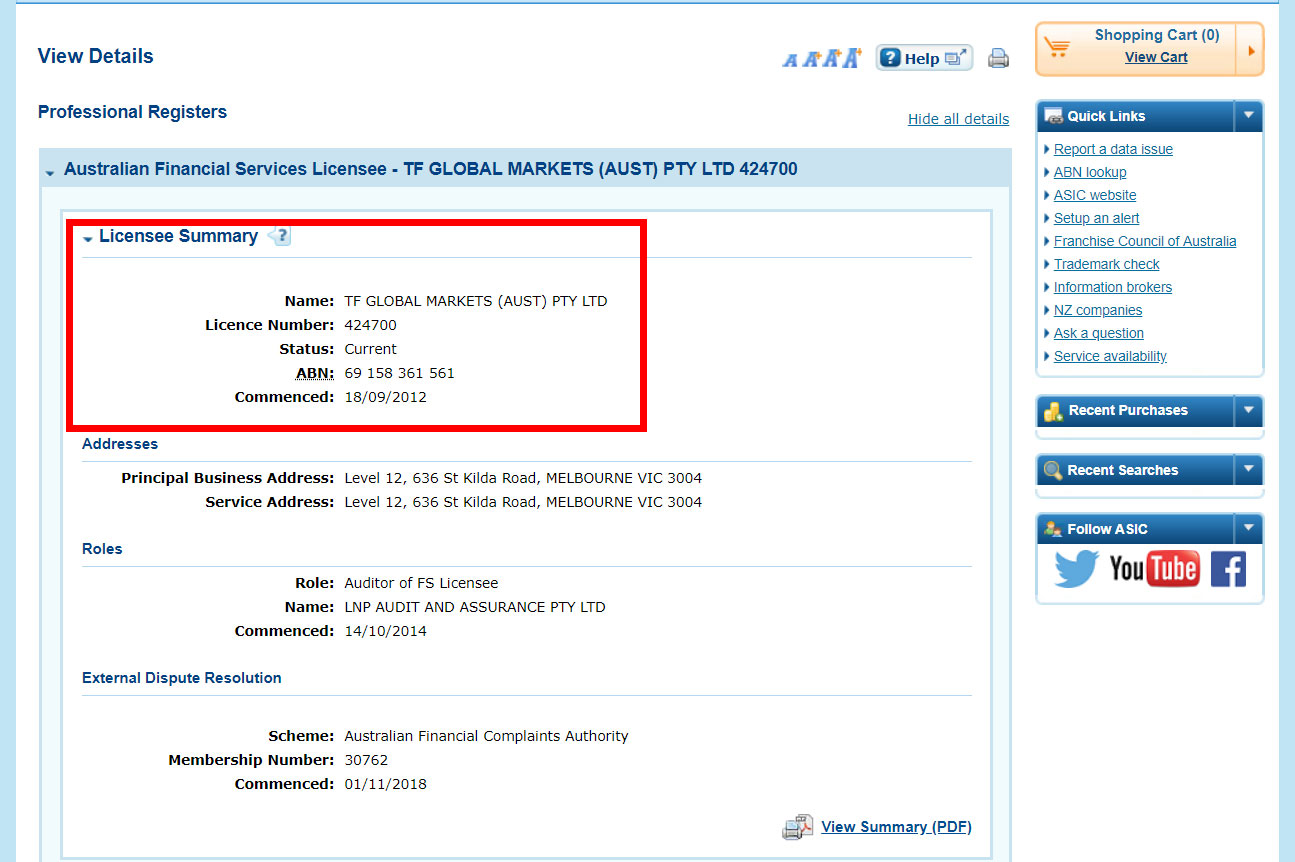
Task: Expand the Shopping Cart arrow
Action: (1250, 50)
